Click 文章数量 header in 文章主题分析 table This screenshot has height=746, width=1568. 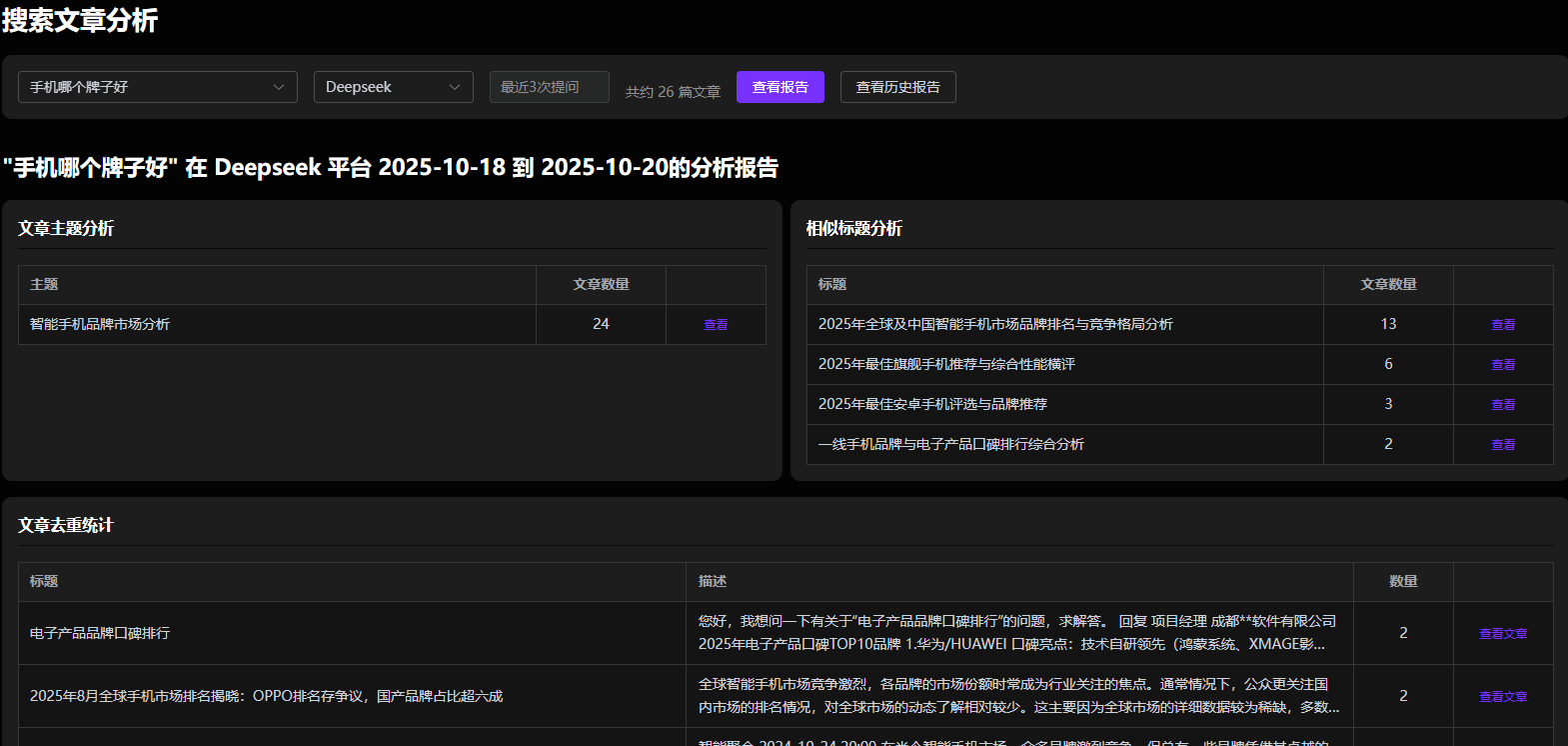tap(601, 284)
